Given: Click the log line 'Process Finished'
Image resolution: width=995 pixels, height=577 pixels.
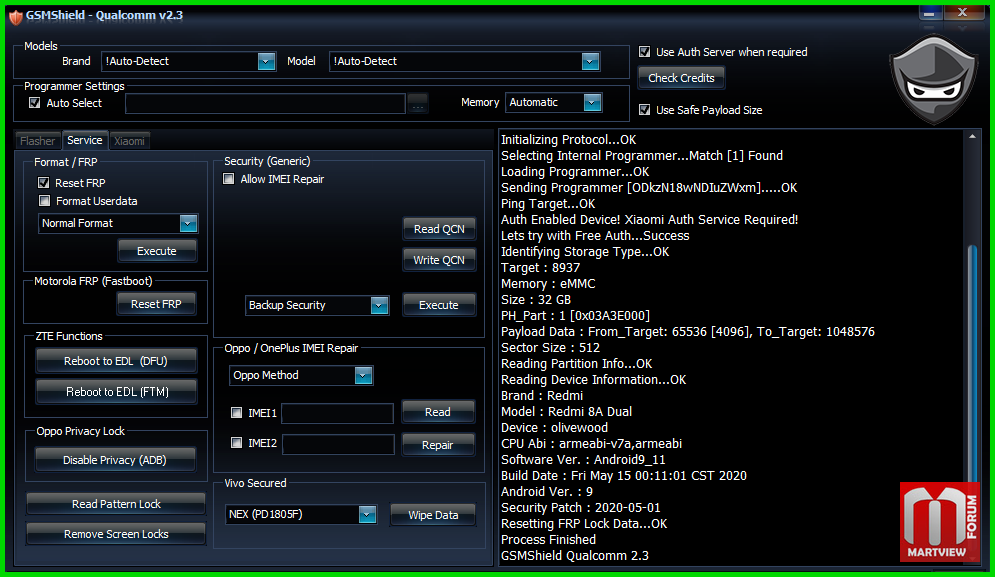Looking at the screenshot, I should (x=548, y=540).
